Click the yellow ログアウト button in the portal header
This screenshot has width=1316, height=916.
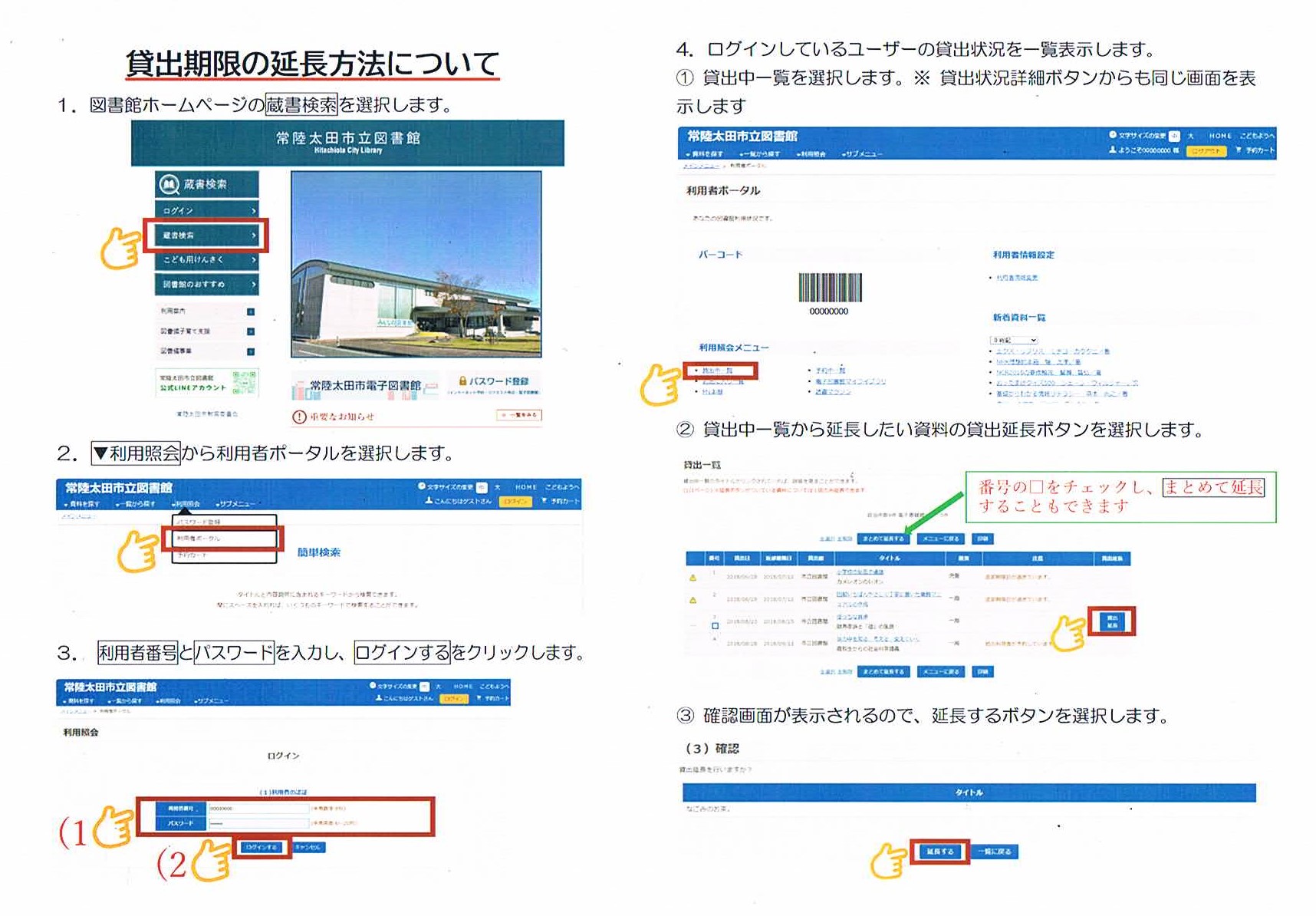[x=1206, y=151]
